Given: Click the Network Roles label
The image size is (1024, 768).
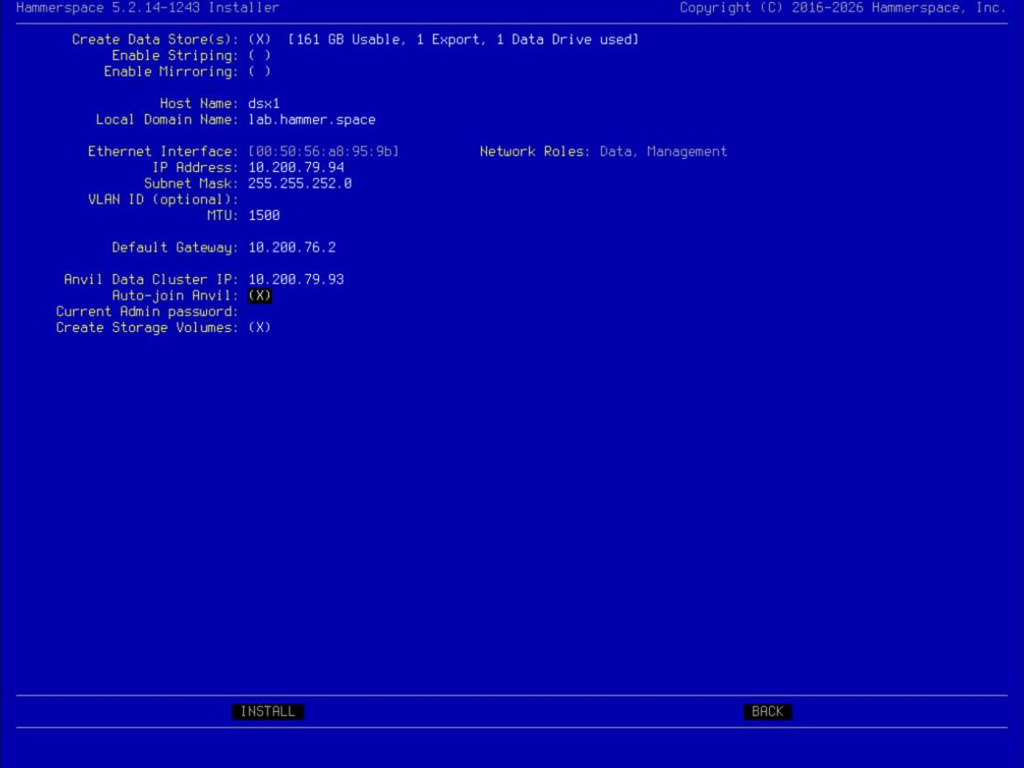Looking at the screenshot, I should (x=535, y=152).
